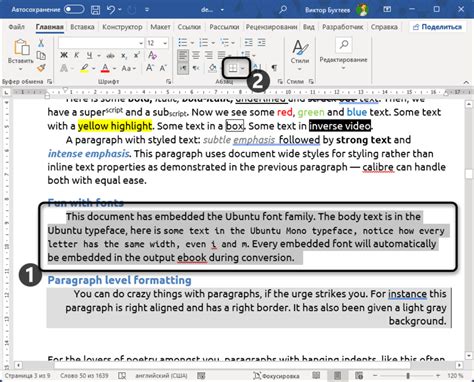Toggle bold with the Ж button
Image resolution: width=474 pixels, height=382 pixels.
pyautogui.click(x=64, y=55)
